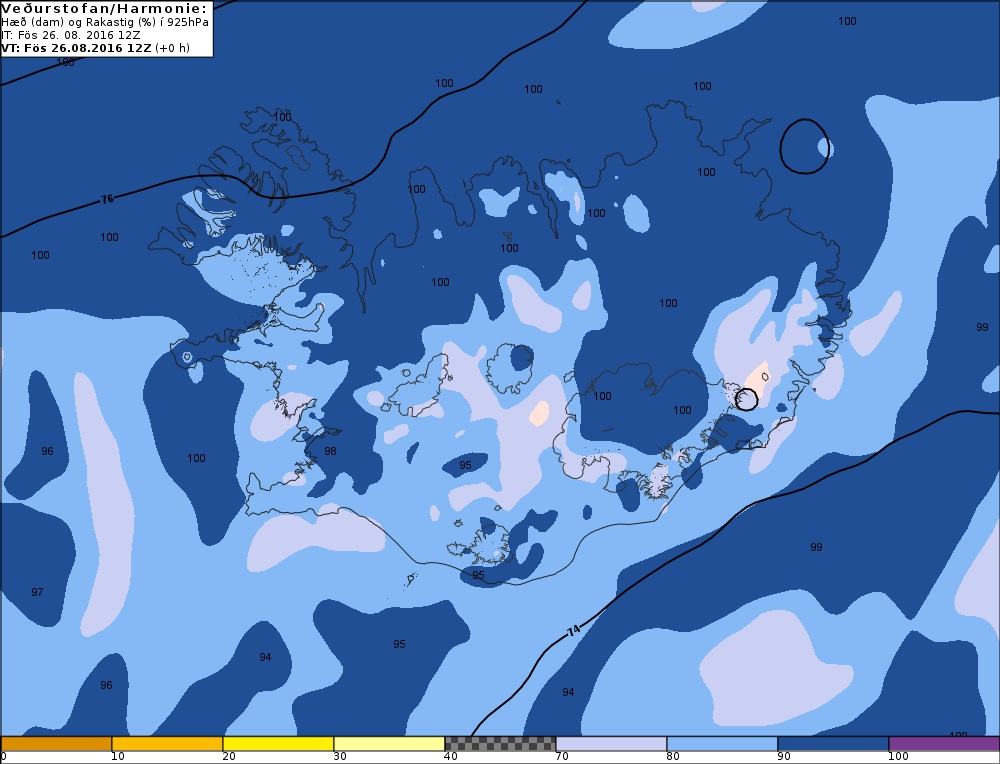This screenshot has width=1000, height=764.
Task: Click the 'IT: Fös 26. 08. 2016 12Z' line
Action: [71, 35]
